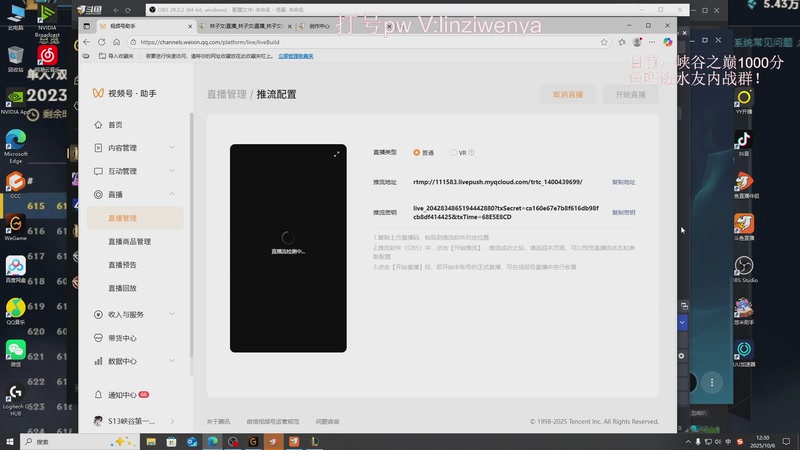Click 微信视频号运营规范 footer link
The width and height of the screenshot is (800, 450).
(273, 421)
